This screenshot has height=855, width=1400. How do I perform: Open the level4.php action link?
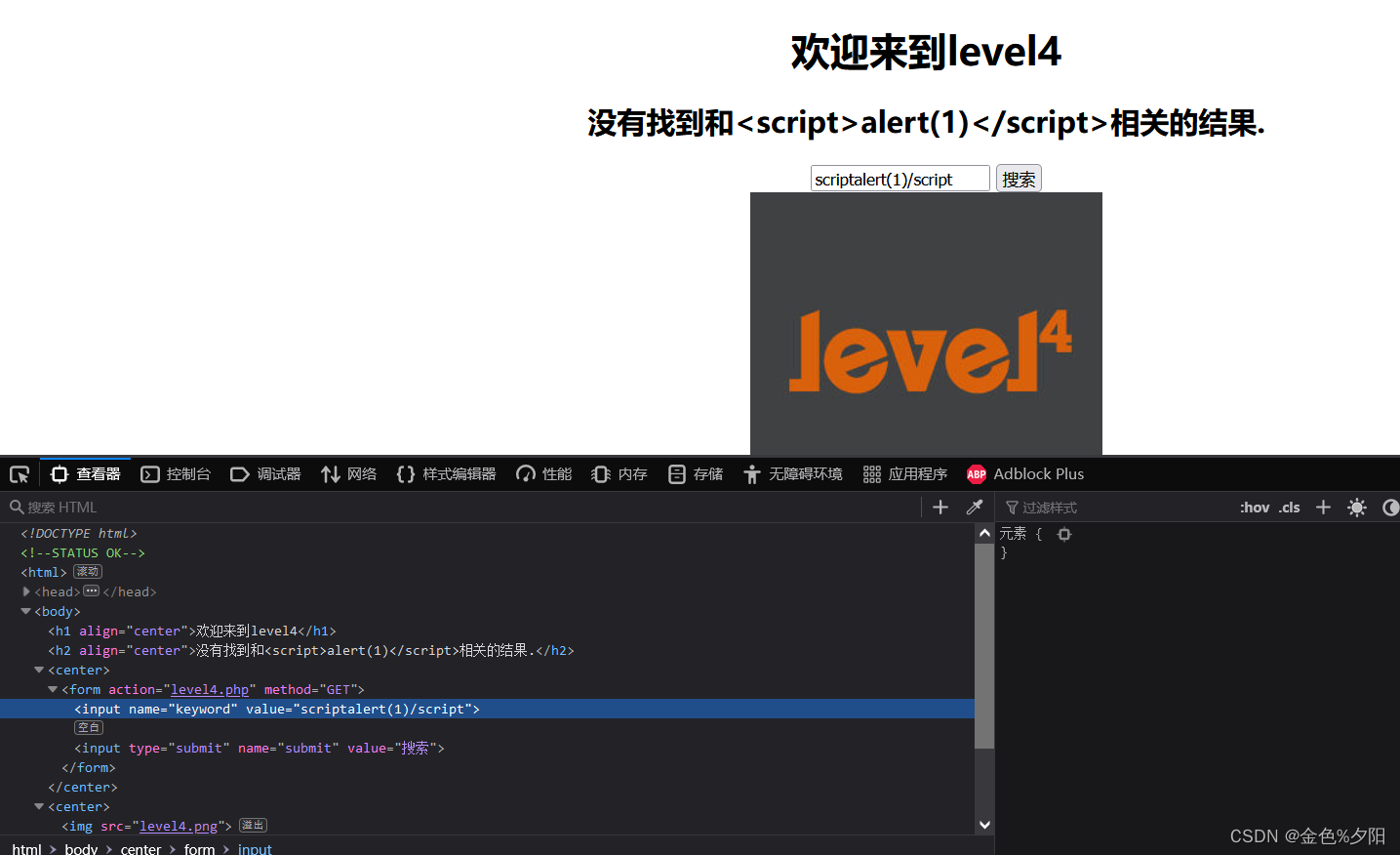(x=210, y=689)
